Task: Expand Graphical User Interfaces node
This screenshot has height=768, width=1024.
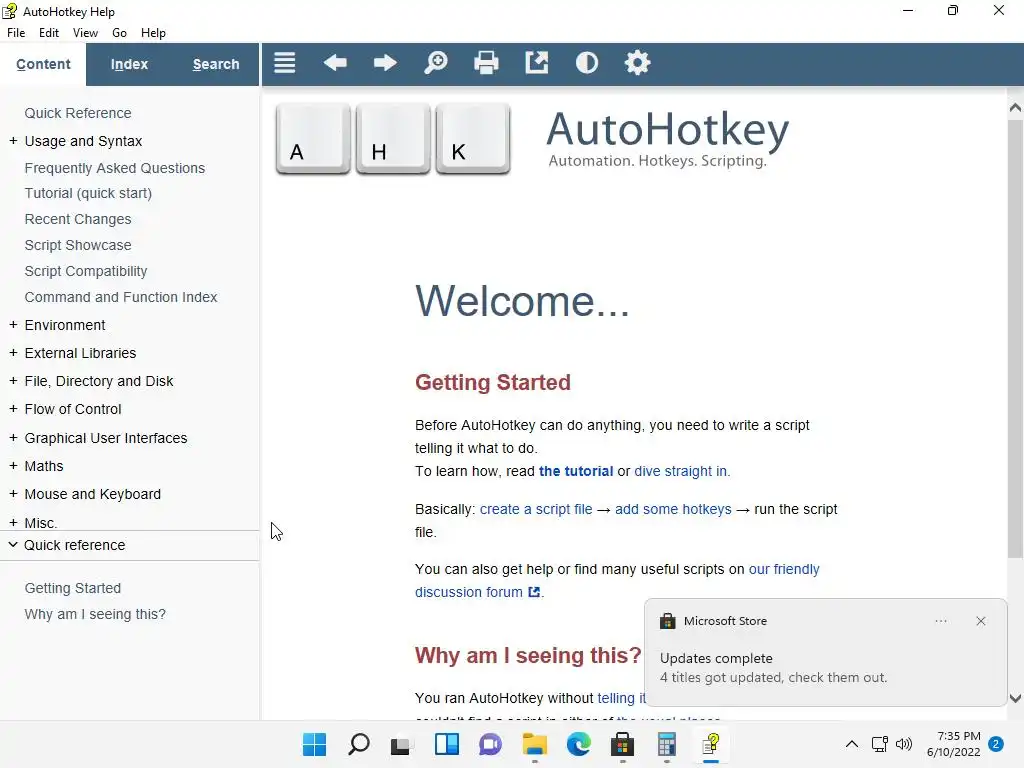Action: coord(13,438)
